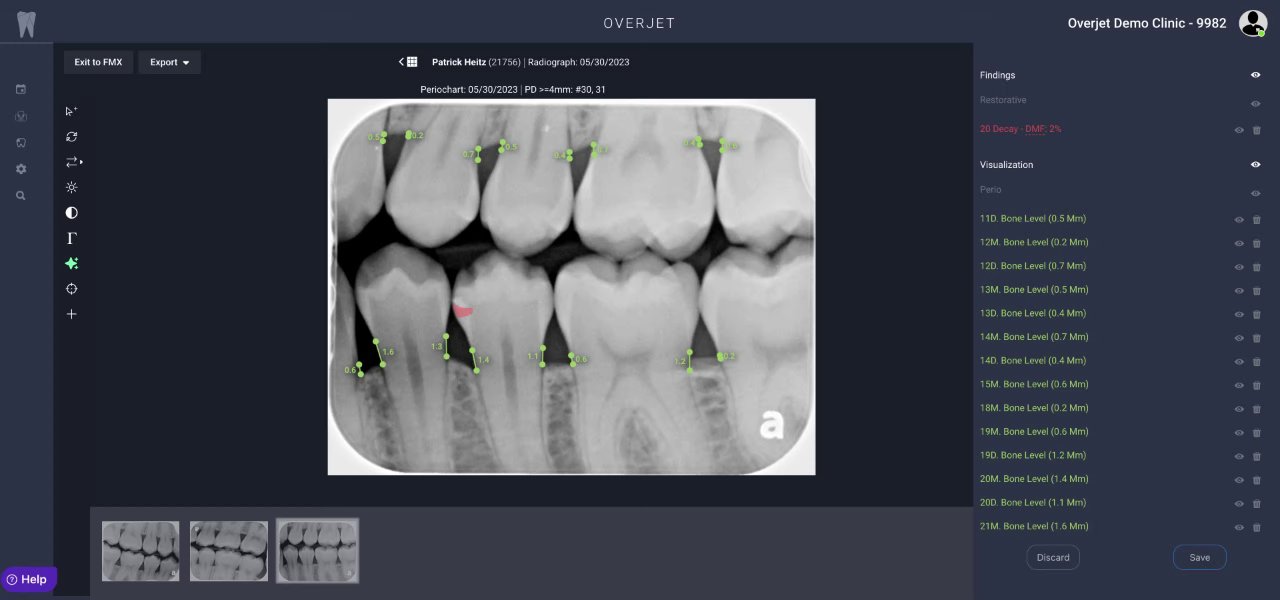Image resolution: width=1280 pixels, height=600 pixels.
Task: Go back to the radiograph grid view
Action: tap(408, 62)
